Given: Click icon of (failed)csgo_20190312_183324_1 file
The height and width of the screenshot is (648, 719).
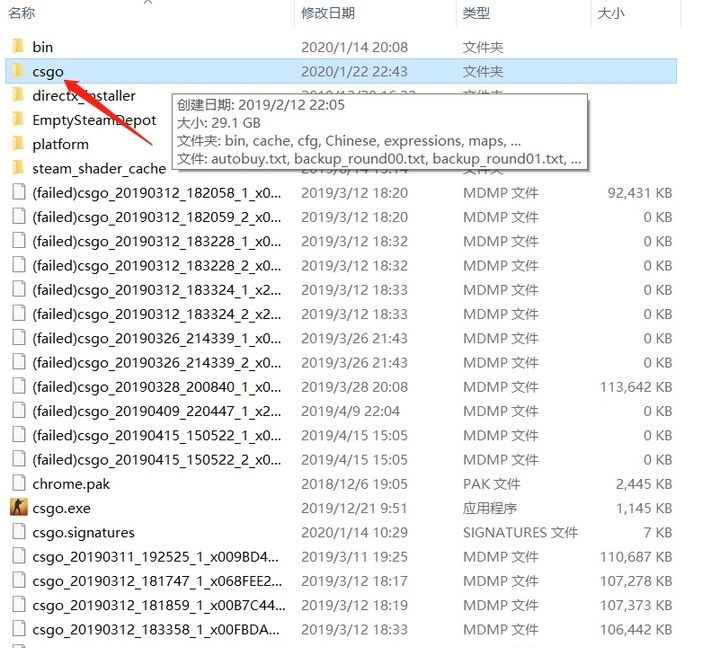Looking at the screenshot, I should (x=19, y=289).
